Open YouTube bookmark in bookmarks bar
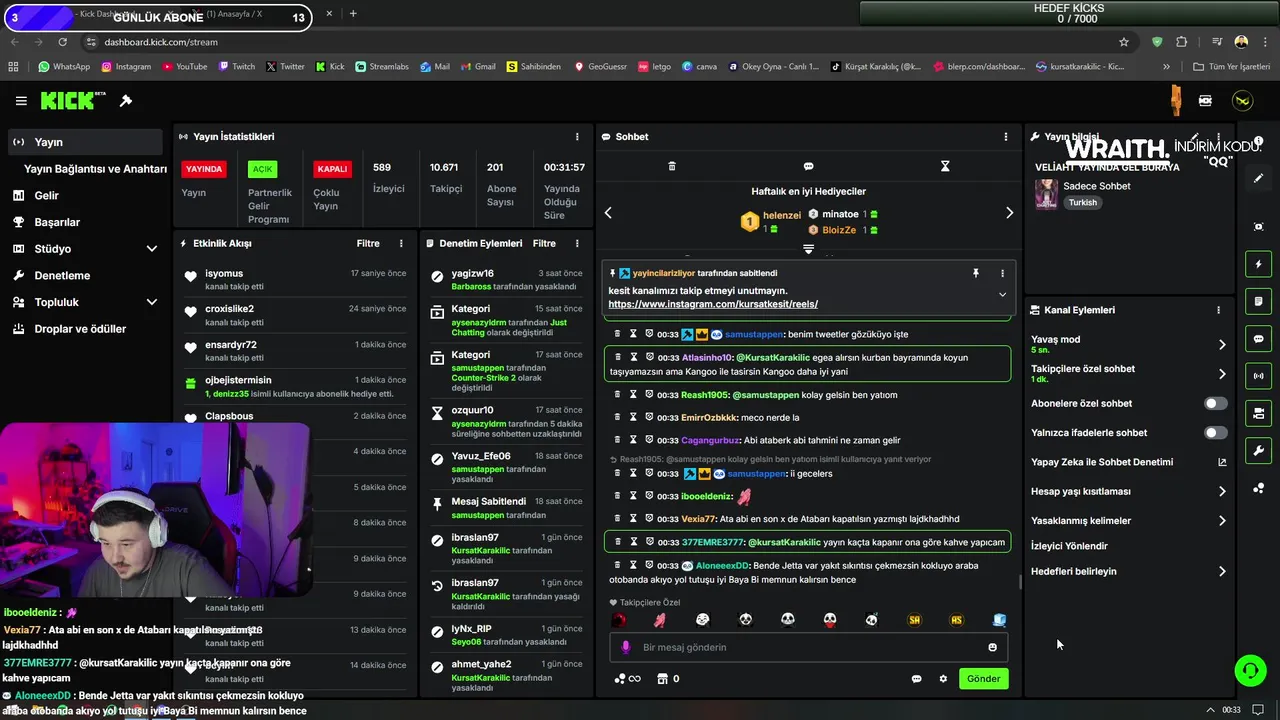Screen dimensions: 1280x720 pos(185,67)
